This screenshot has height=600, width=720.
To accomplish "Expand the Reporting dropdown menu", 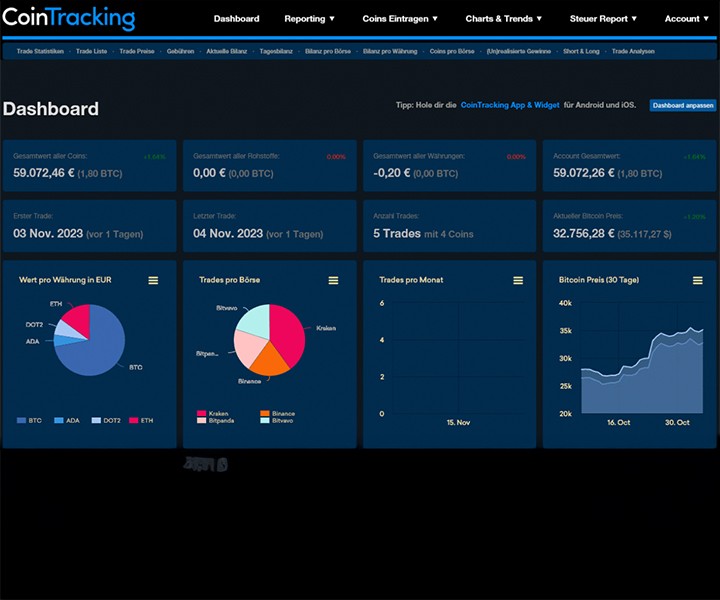I will (309, 19).
